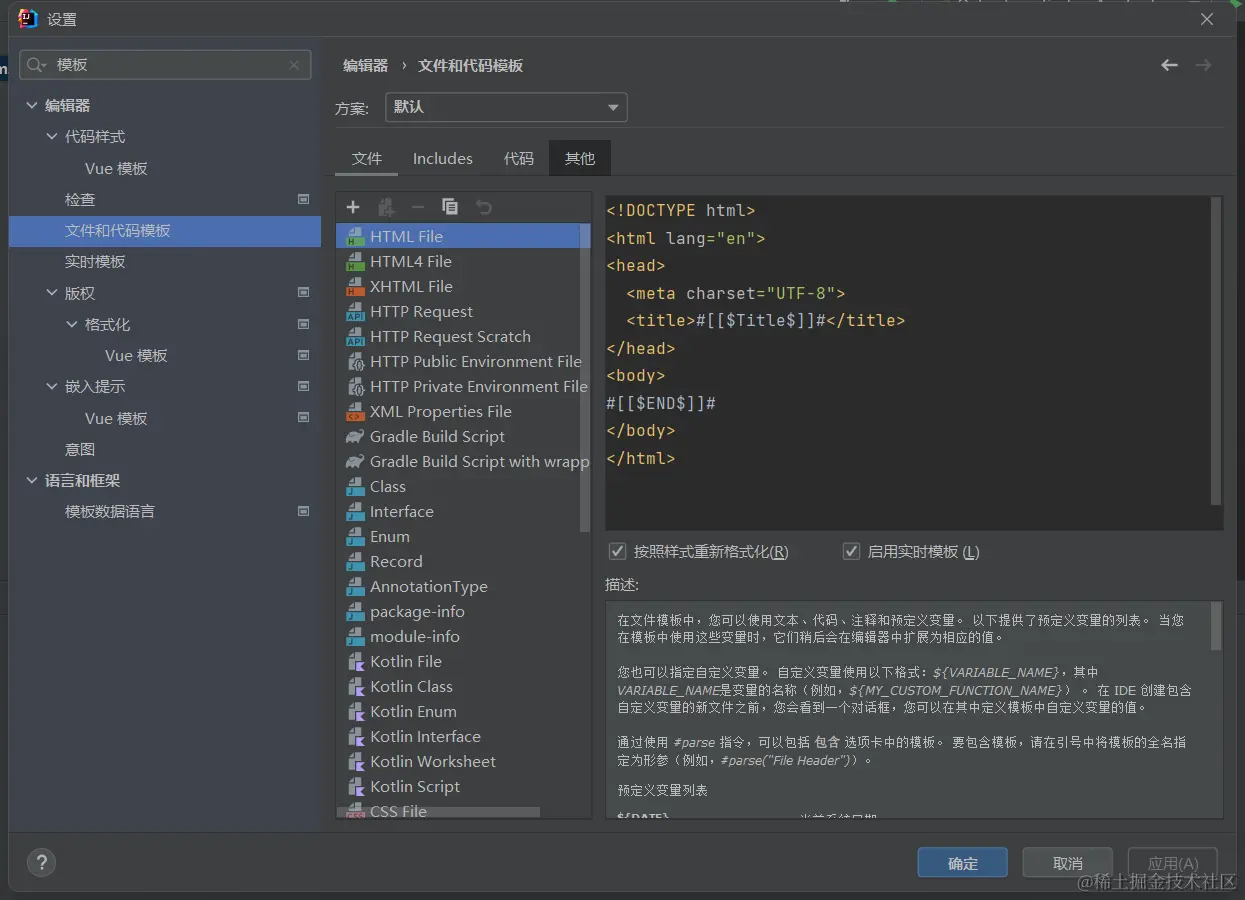Select module-info template row

(x=463, y=637)
